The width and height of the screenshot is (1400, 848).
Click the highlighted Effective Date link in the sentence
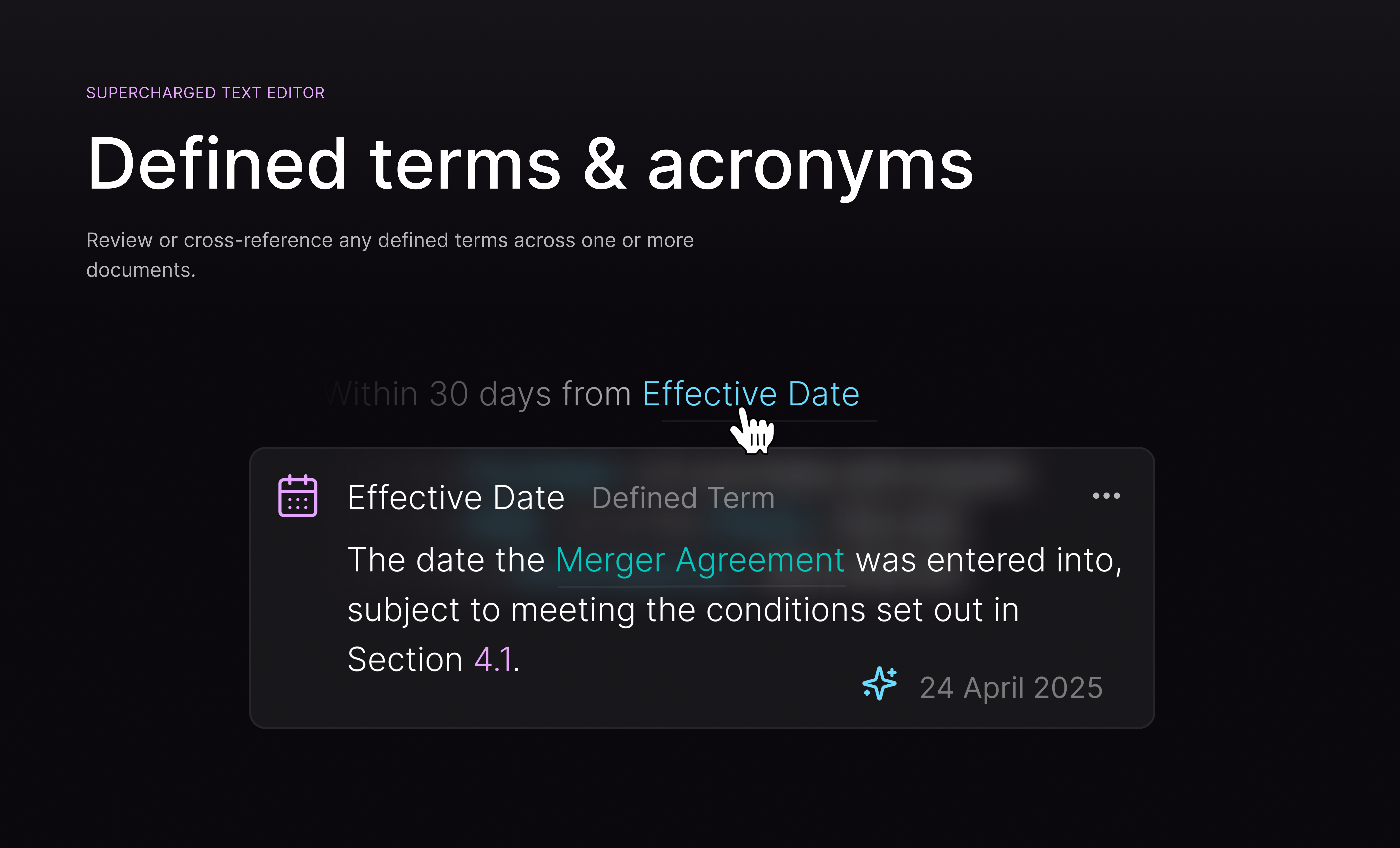point(750,394)
